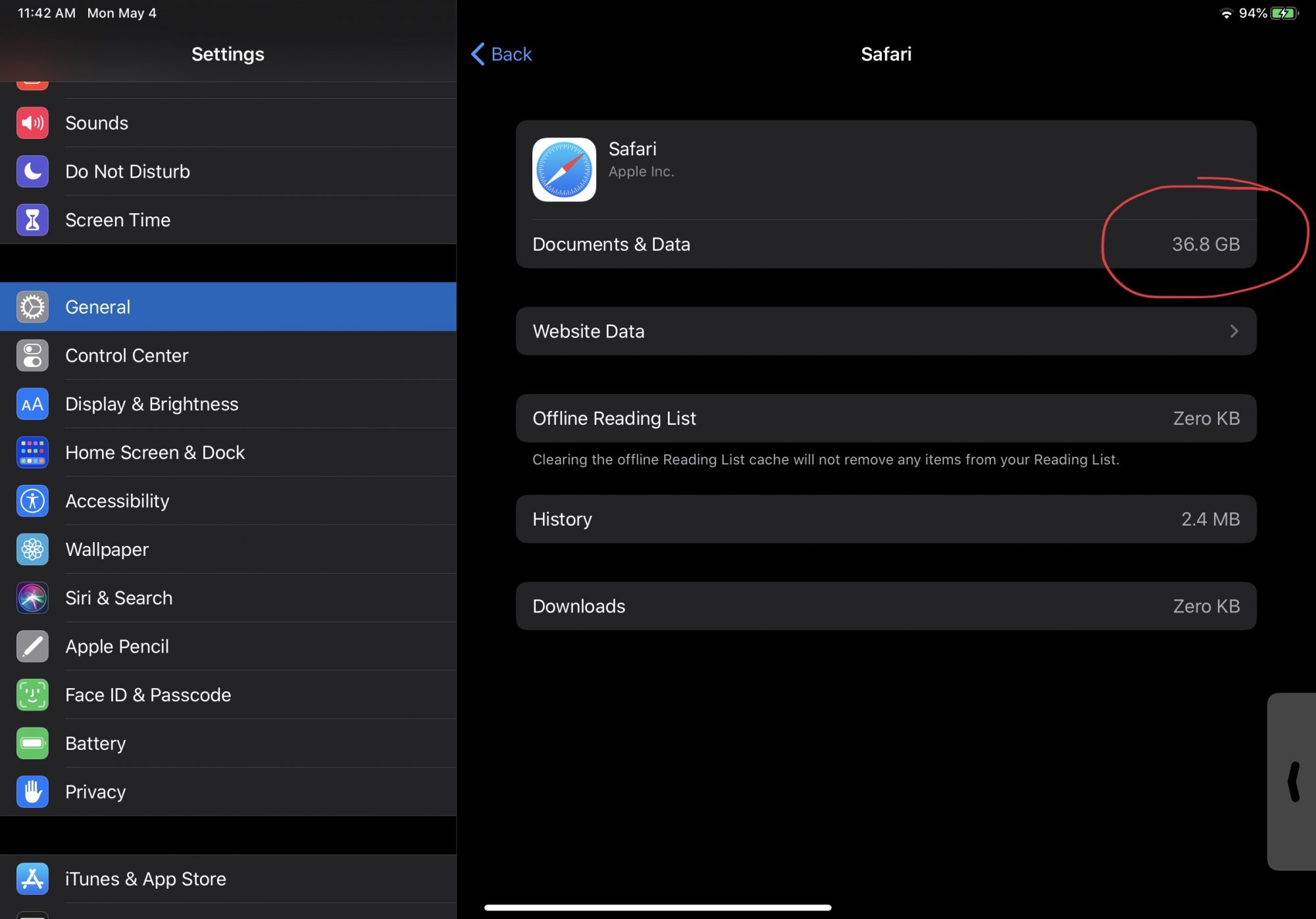Tap the Face ID & Passcode icon

pyautogui.click(x=32, y=695)
